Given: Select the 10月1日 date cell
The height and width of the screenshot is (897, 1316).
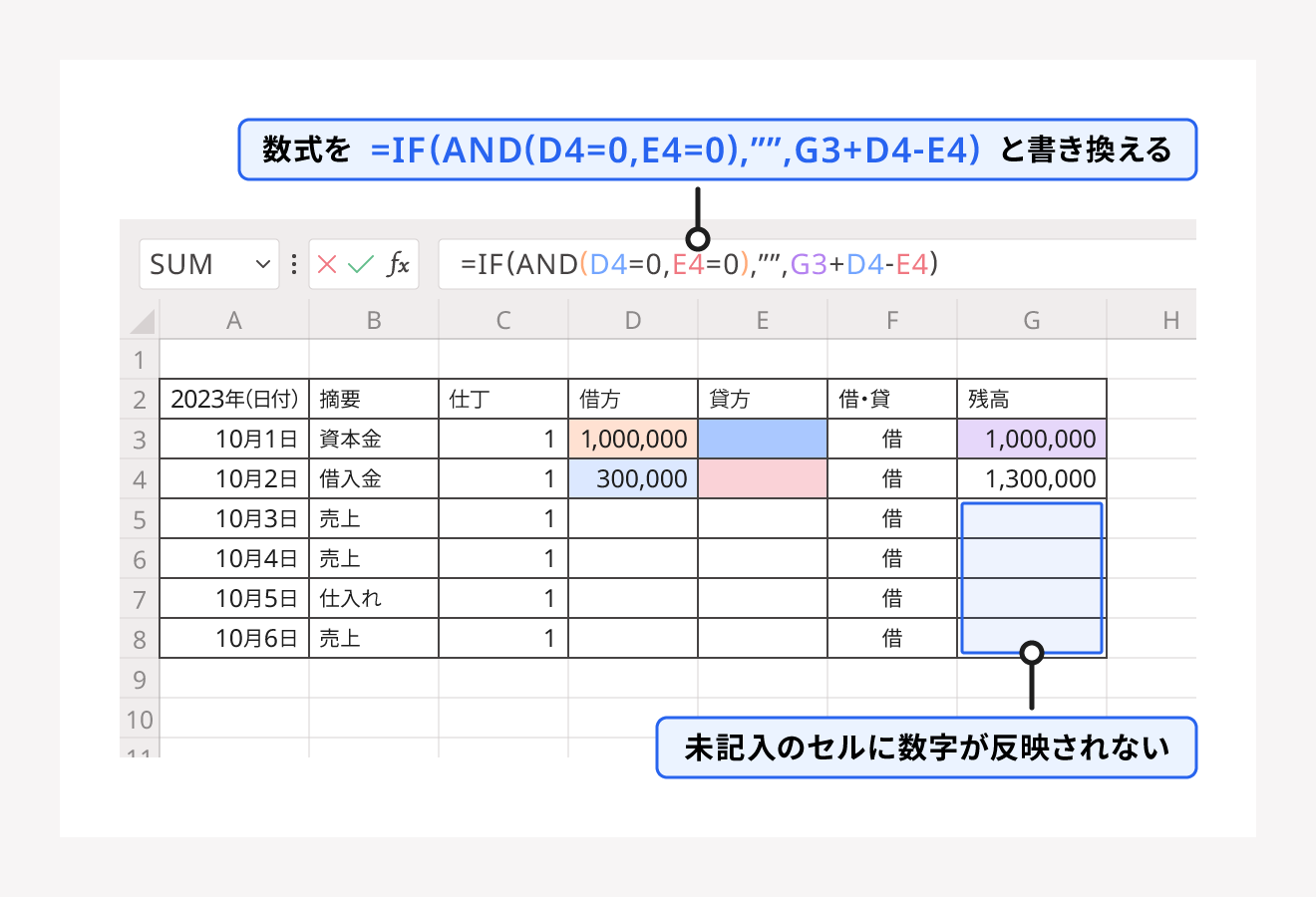Looking at the screenshot, I should coord(234,439).
